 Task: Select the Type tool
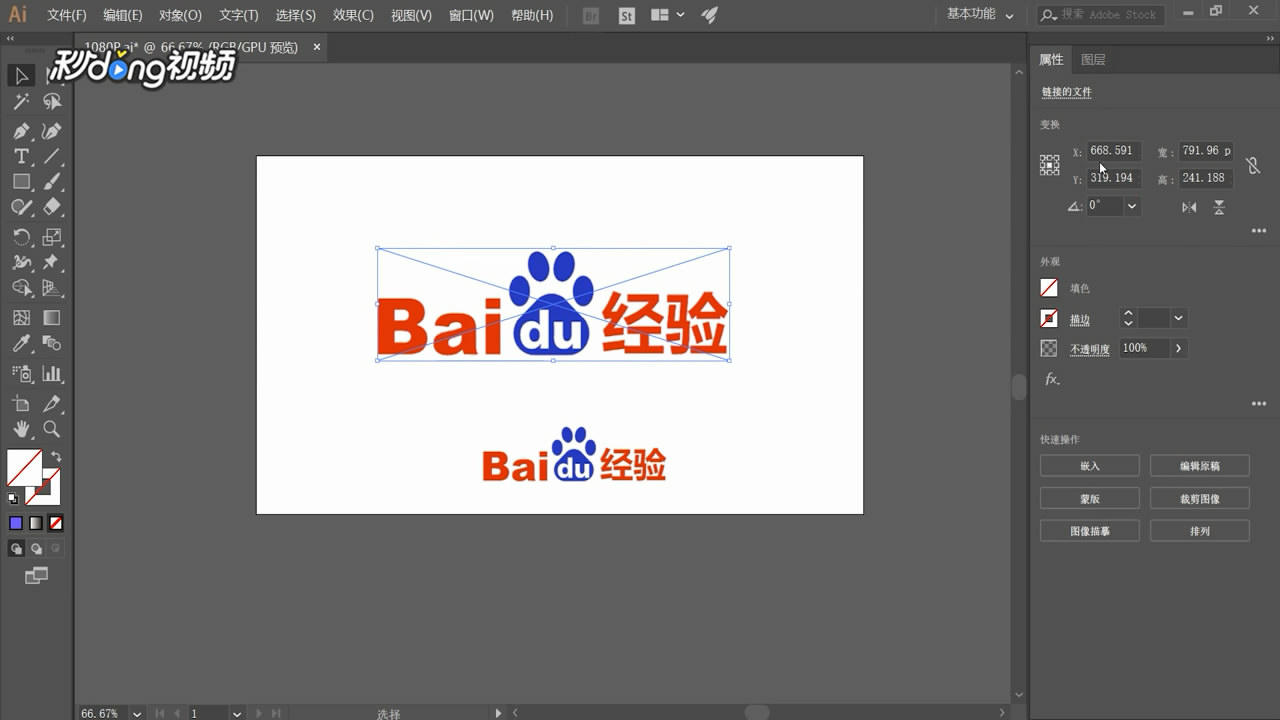pyautogui.click(x=21, y=156)
